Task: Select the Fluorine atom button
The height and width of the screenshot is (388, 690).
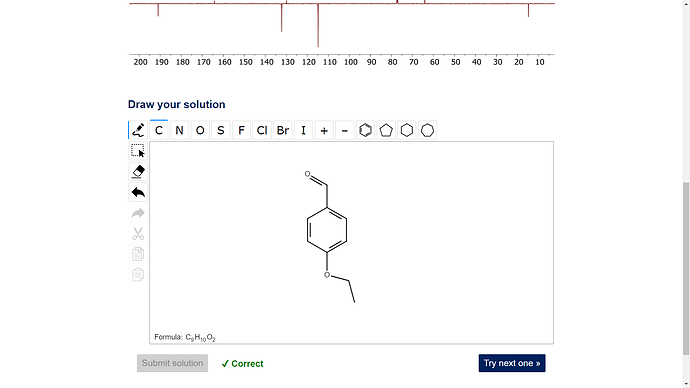Action: 241,130
